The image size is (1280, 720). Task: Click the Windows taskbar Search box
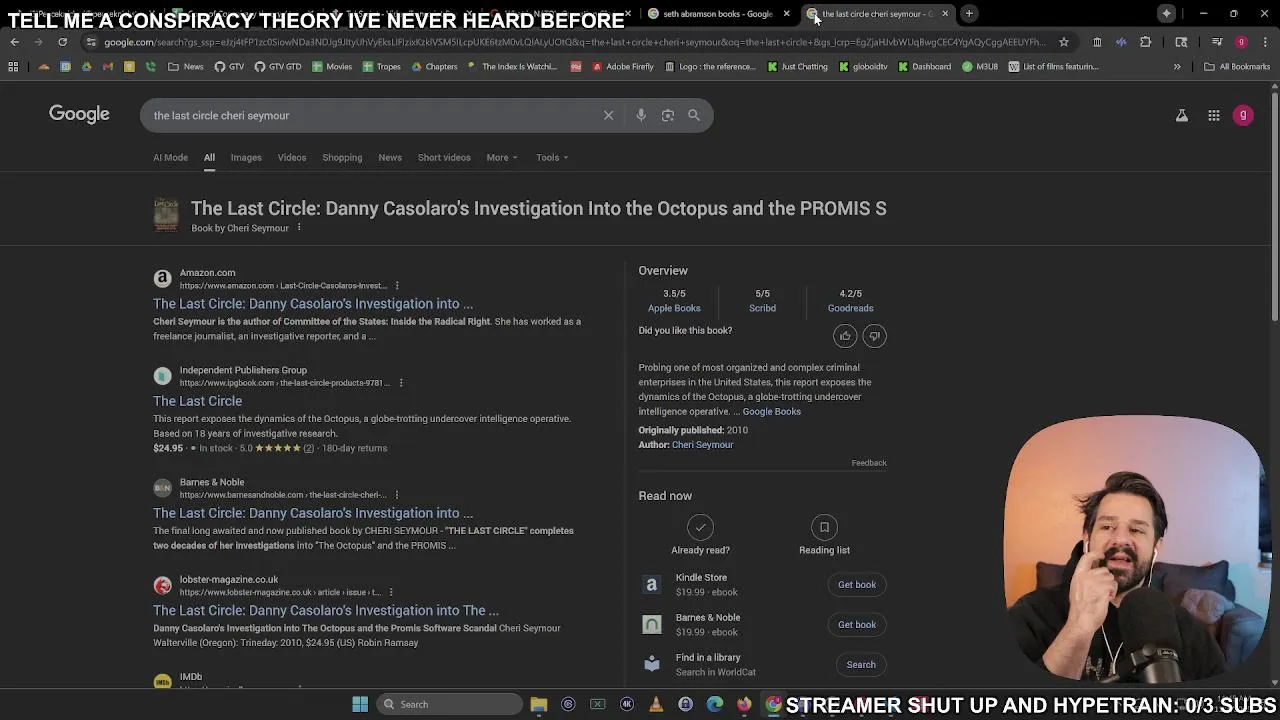pyautogui.click(x=450, y=704)
